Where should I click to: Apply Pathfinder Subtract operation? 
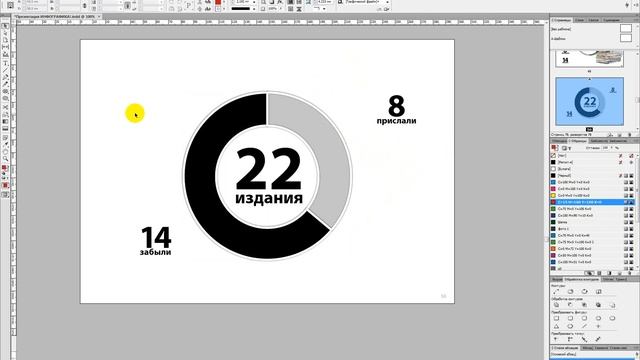pos(570,305)
